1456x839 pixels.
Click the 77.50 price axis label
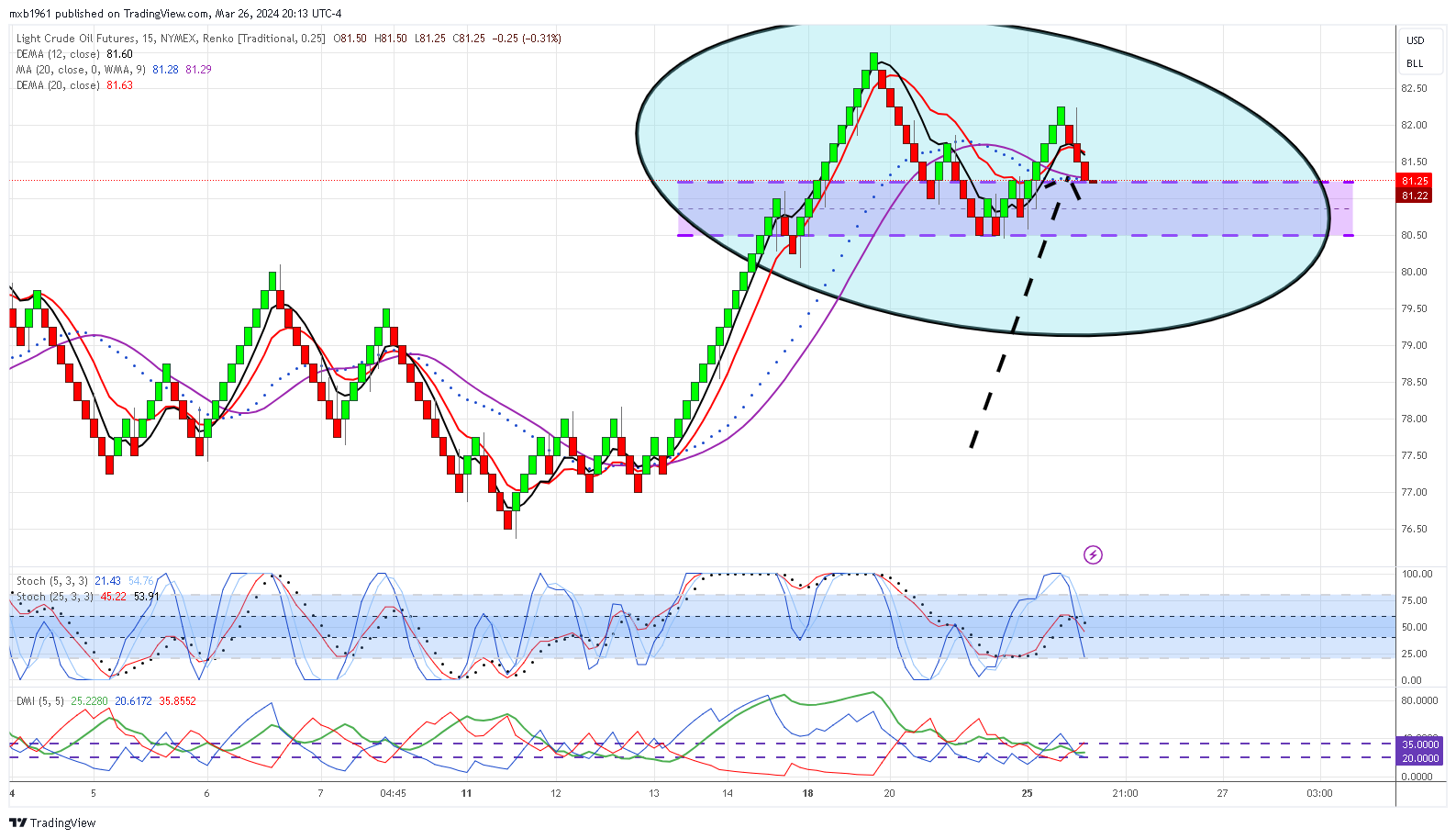click(x=1414, y=455)
